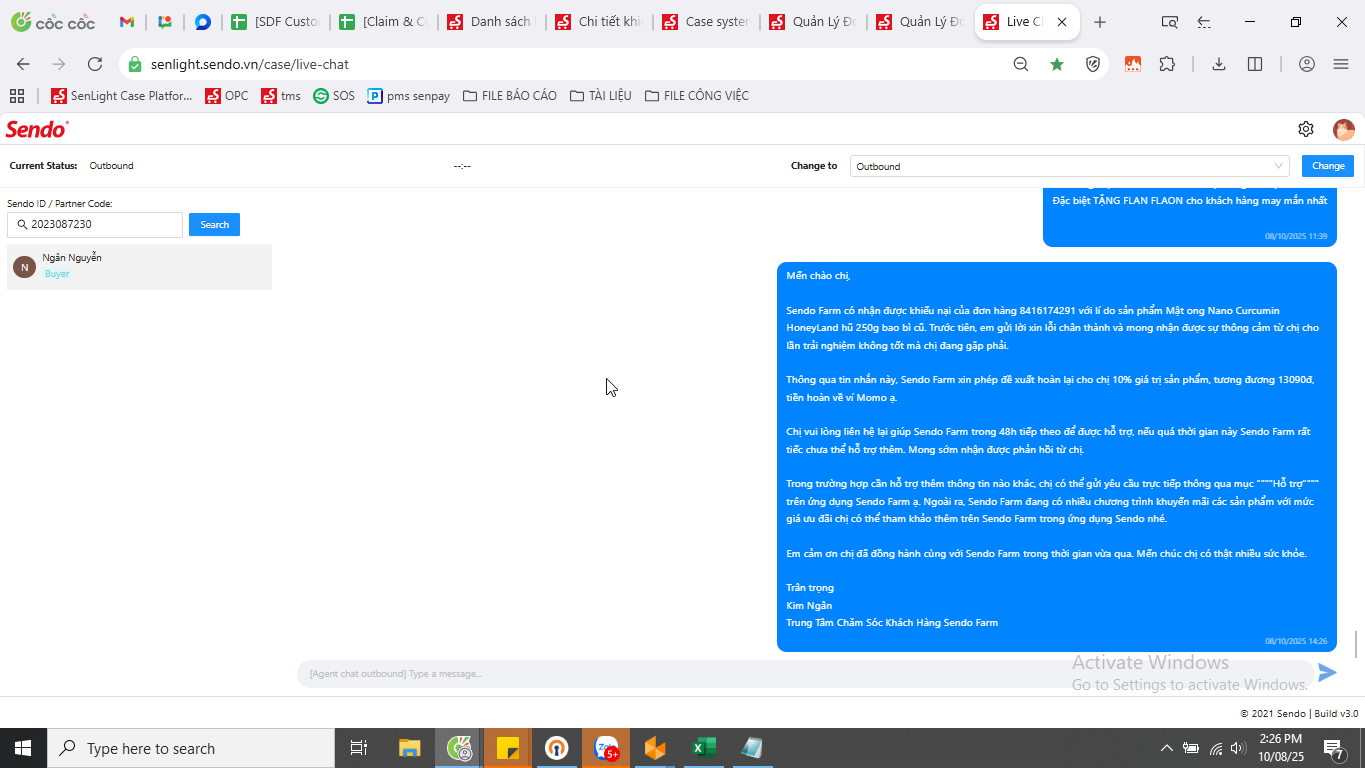Open File Explorer from the taskbar
The image size is (1365, 768).
(x=410, y=748)
